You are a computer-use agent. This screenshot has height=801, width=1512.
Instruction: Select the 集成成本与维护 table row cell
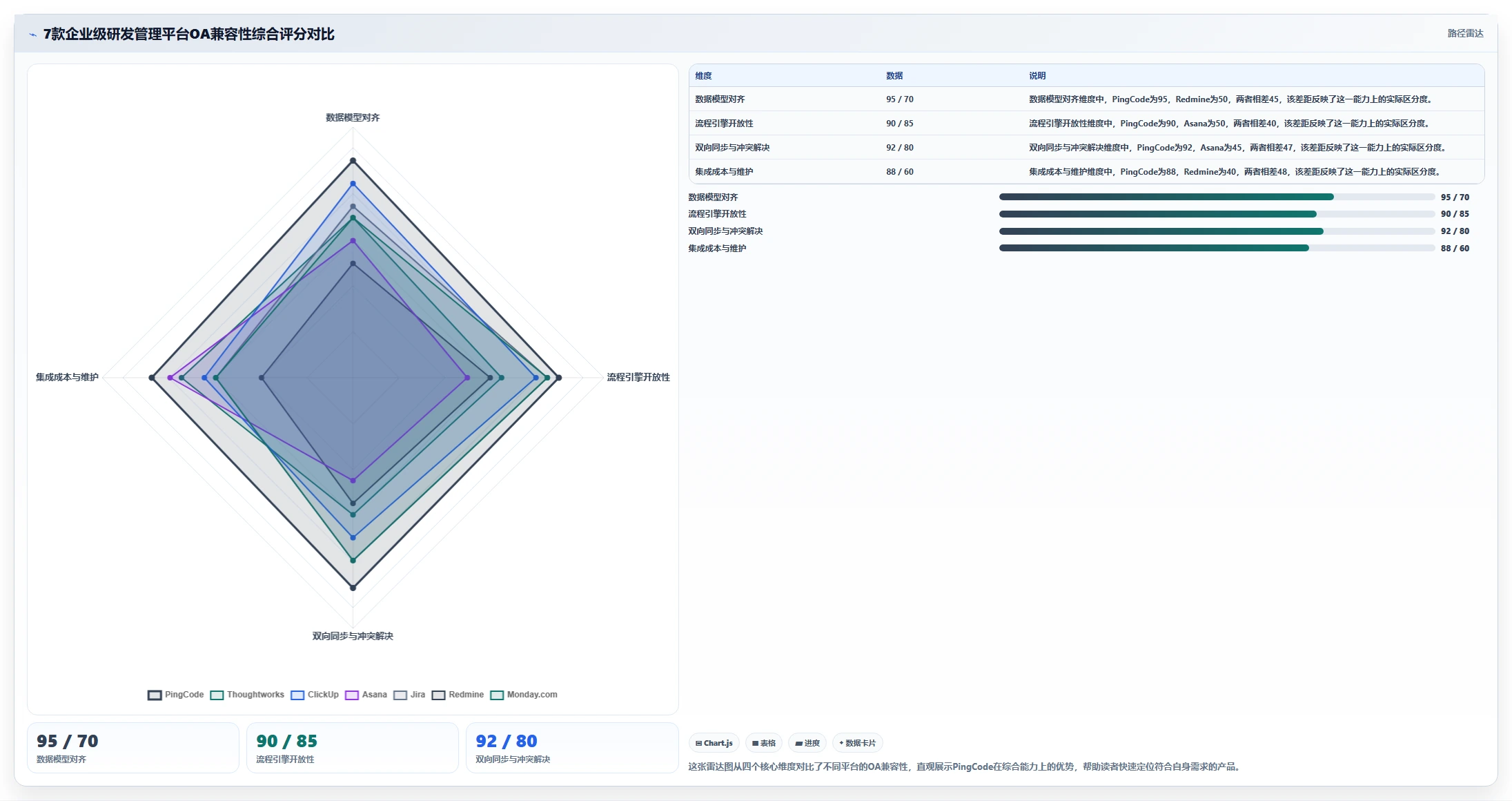(724, 172)
